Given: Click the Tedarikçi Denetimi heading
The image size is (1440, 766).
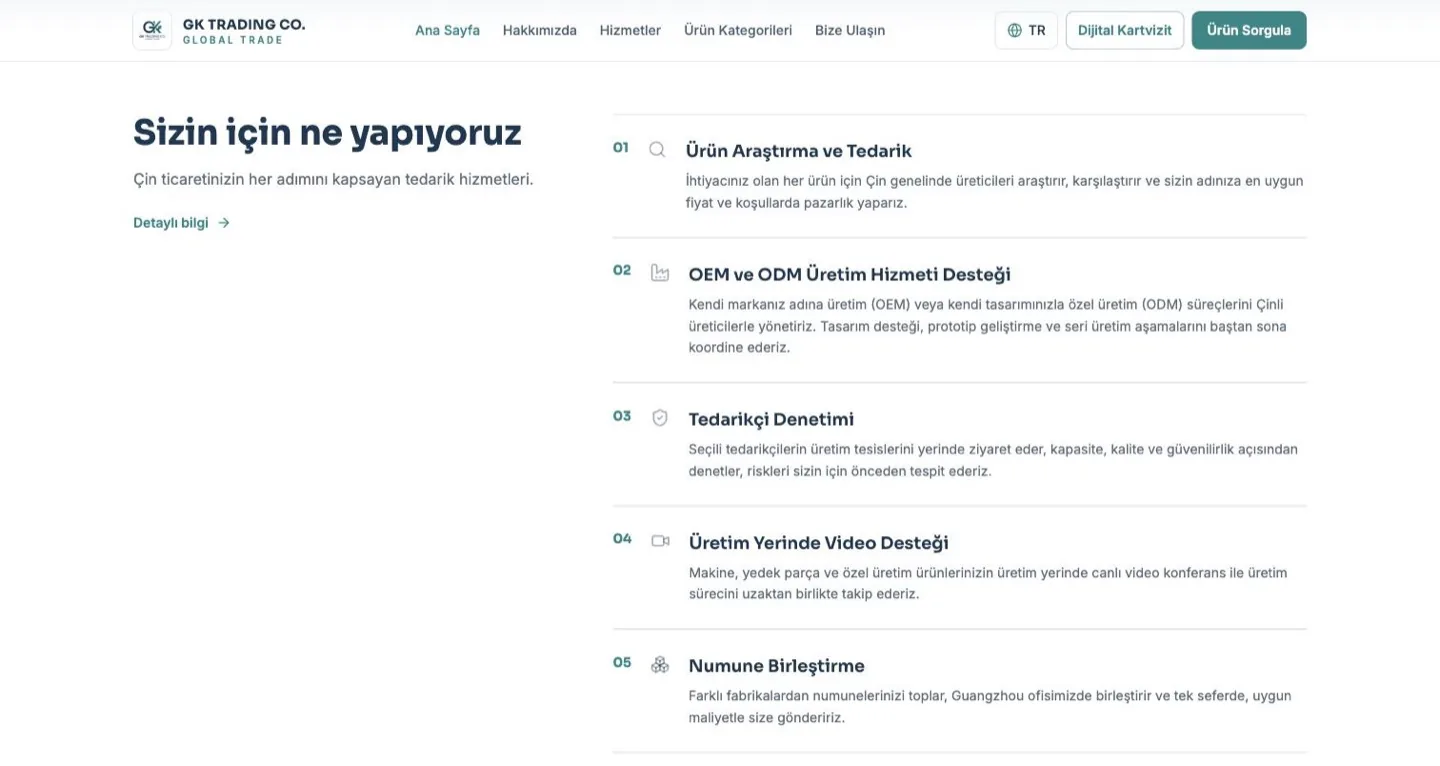Looking at the screenshot, I should (771, 419).
